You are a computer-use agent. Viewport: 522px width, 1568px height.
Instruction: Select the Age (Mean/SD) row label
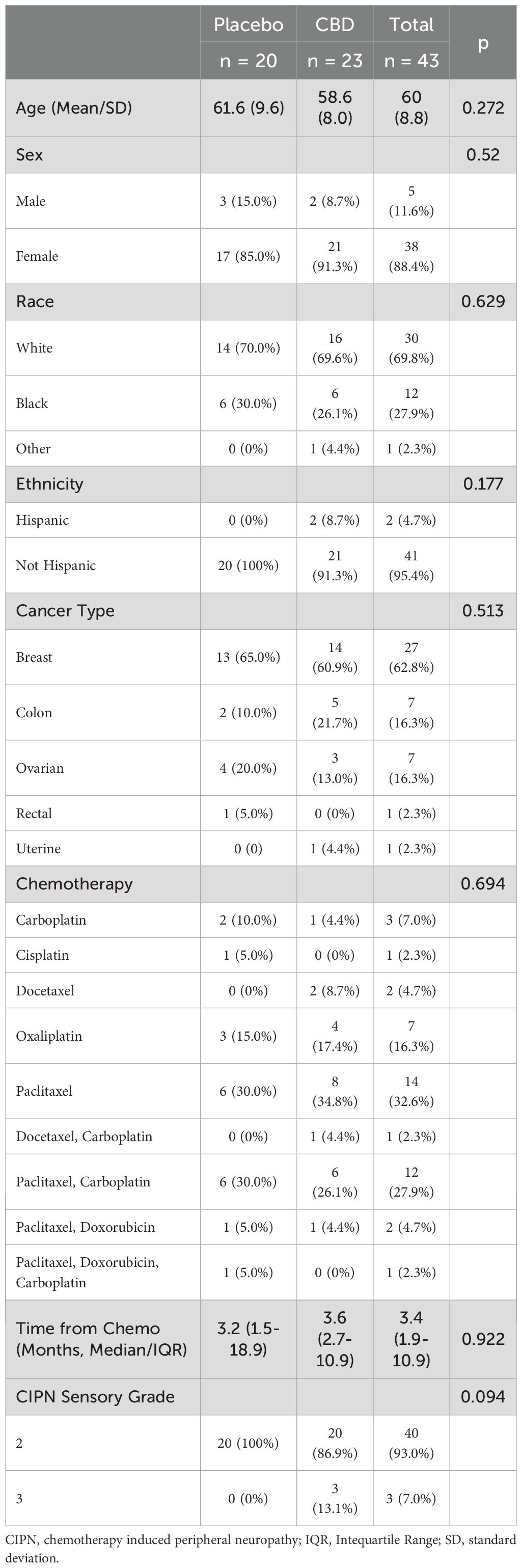74,107
